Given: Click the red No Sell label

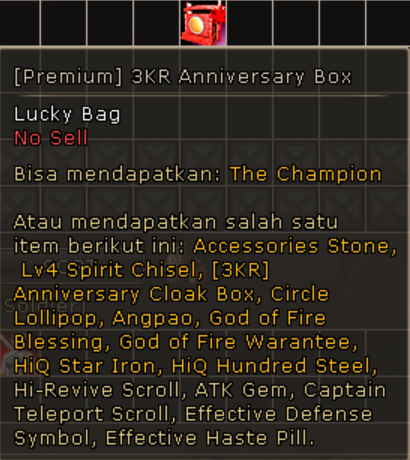Looking at the screenshot, I should 51,138.
